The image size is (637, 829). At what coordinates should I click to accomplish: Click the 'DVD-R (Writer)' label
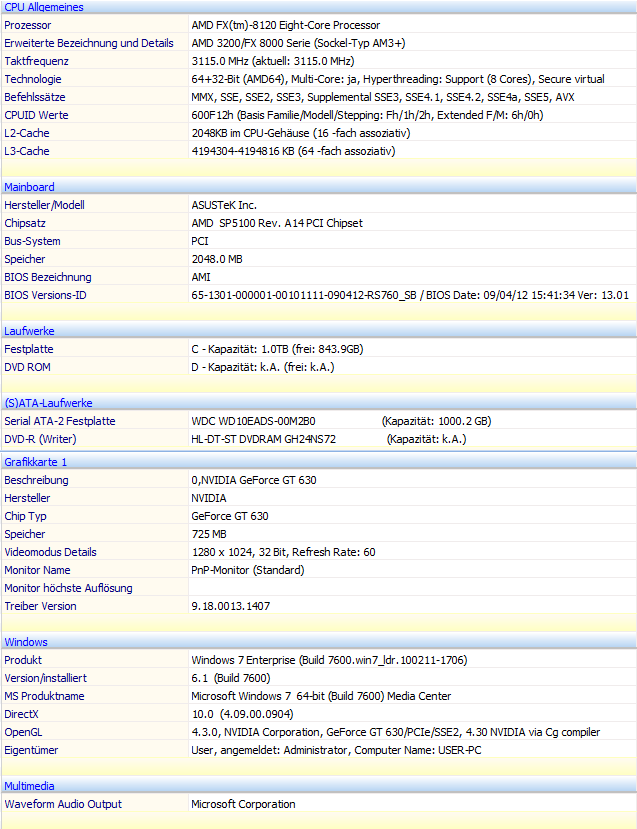pyautogui.click(x=40, y=438)
